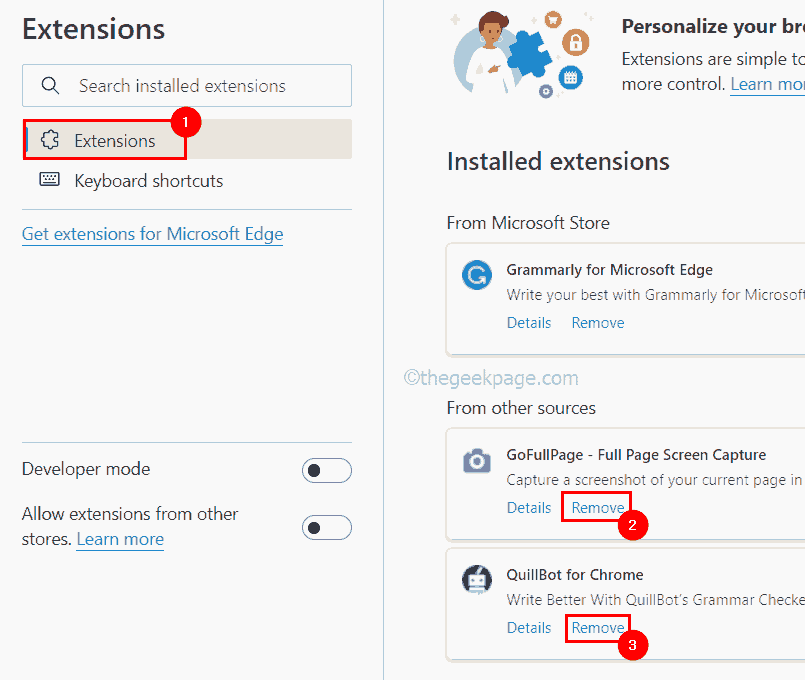The height and width of the screenshot is (680, 805).
Task: Select the Extensions sidebar tab
Action: pos(113,140)
